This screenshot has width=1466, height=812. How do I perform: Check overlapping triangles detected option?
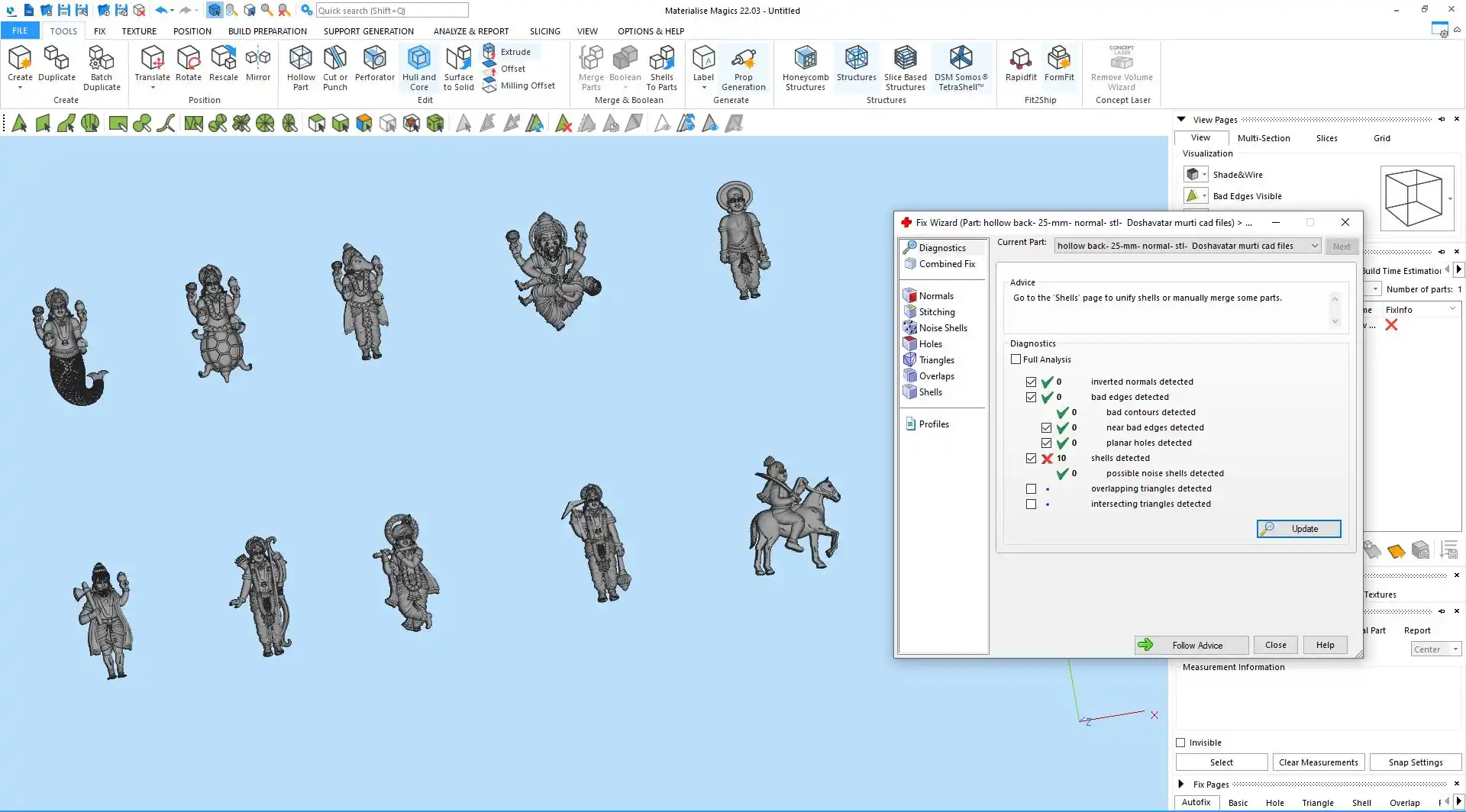pos(1031,488)
